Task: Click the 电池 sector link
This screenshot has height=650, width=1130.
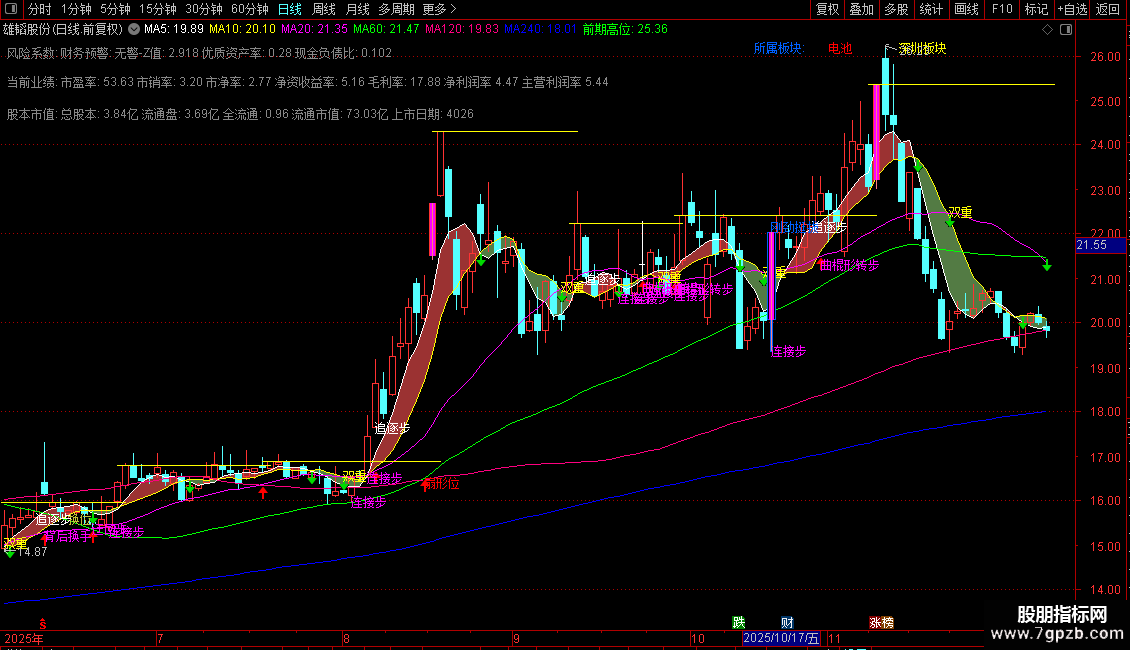Action: click(x=840, y=48)
